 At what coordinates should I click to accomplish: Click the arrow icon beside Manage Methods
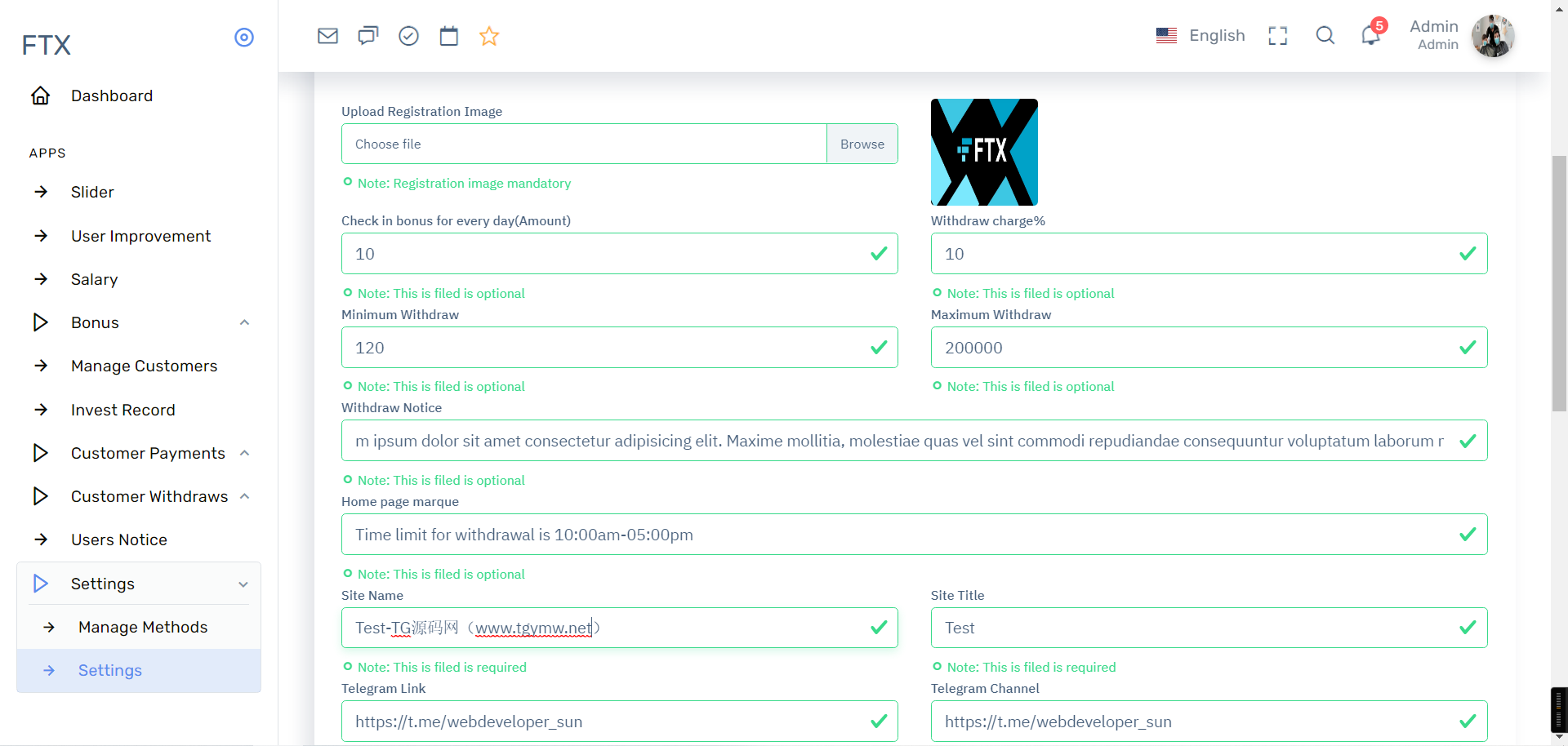(x=49, y=627)
